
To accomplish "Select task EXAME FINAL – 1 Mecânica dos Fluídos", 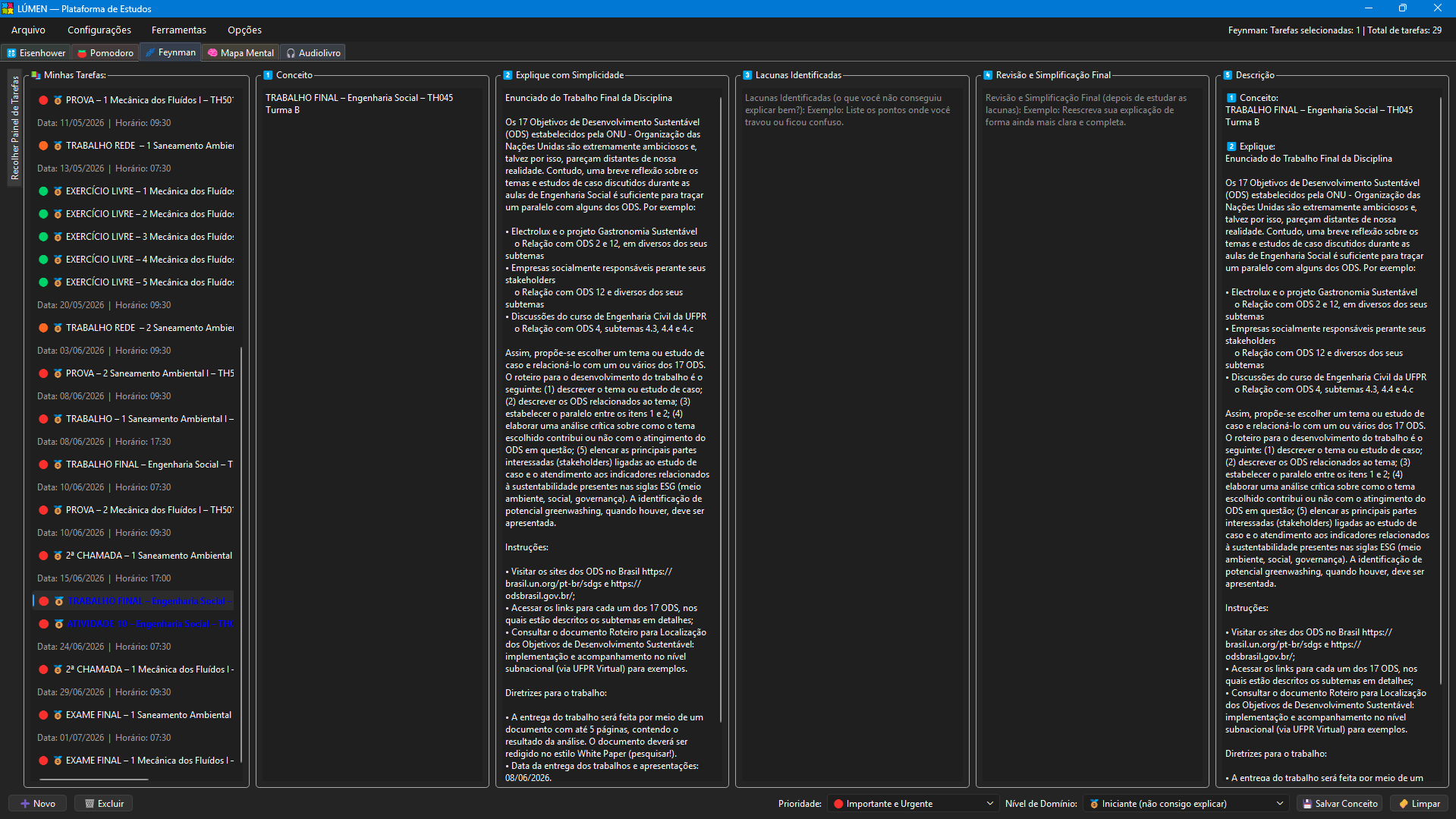I will coord(134,761).
